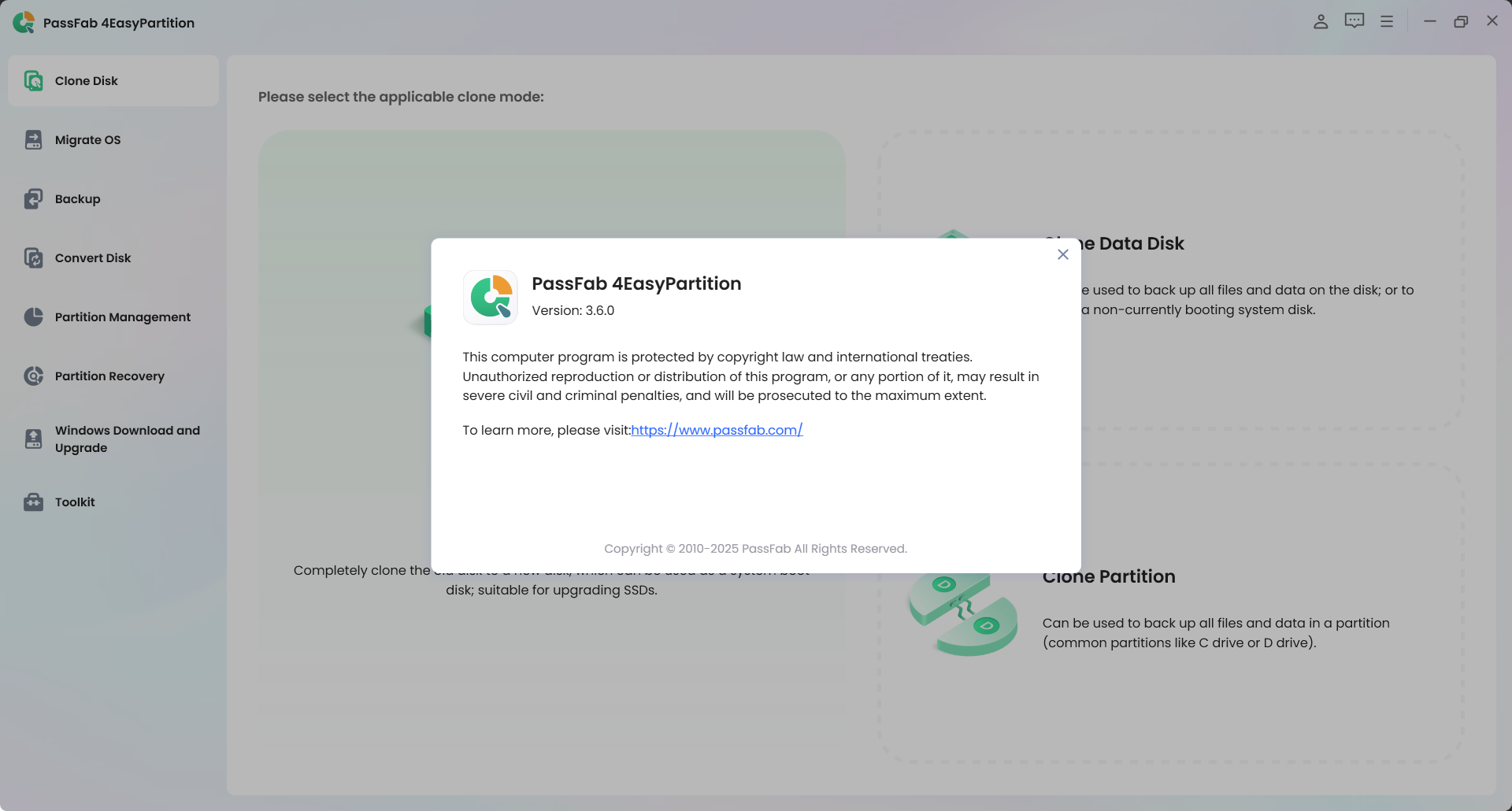The image size is (1512, 811).
Task: Restore down the PassFab window
Action: click(x=1461, y=21)
